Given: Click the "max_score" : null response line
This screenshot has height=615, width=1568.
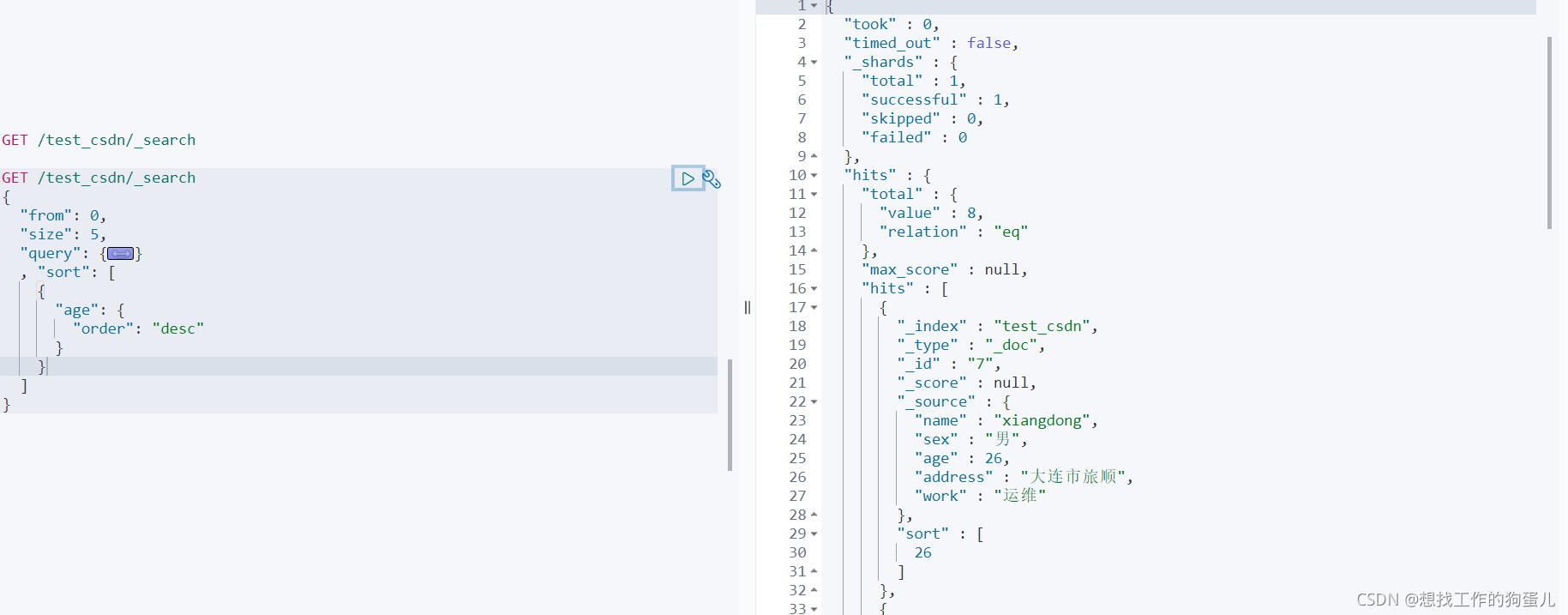Looking at the screenshot, I should [x=945, y=269].
